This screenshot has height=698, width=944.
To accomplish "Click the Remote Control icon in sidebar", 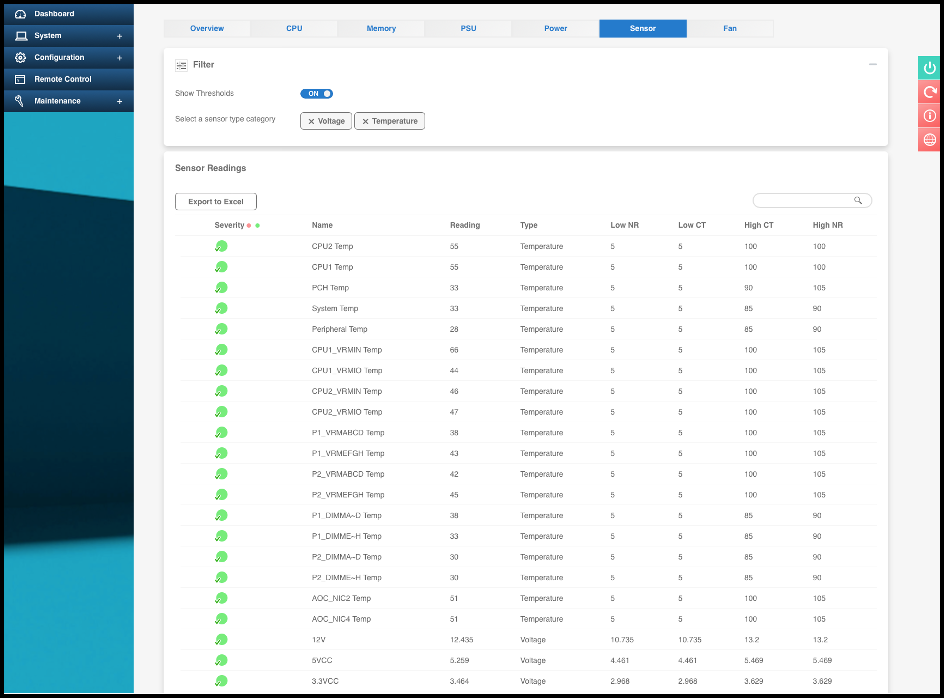I will [20, 79].
